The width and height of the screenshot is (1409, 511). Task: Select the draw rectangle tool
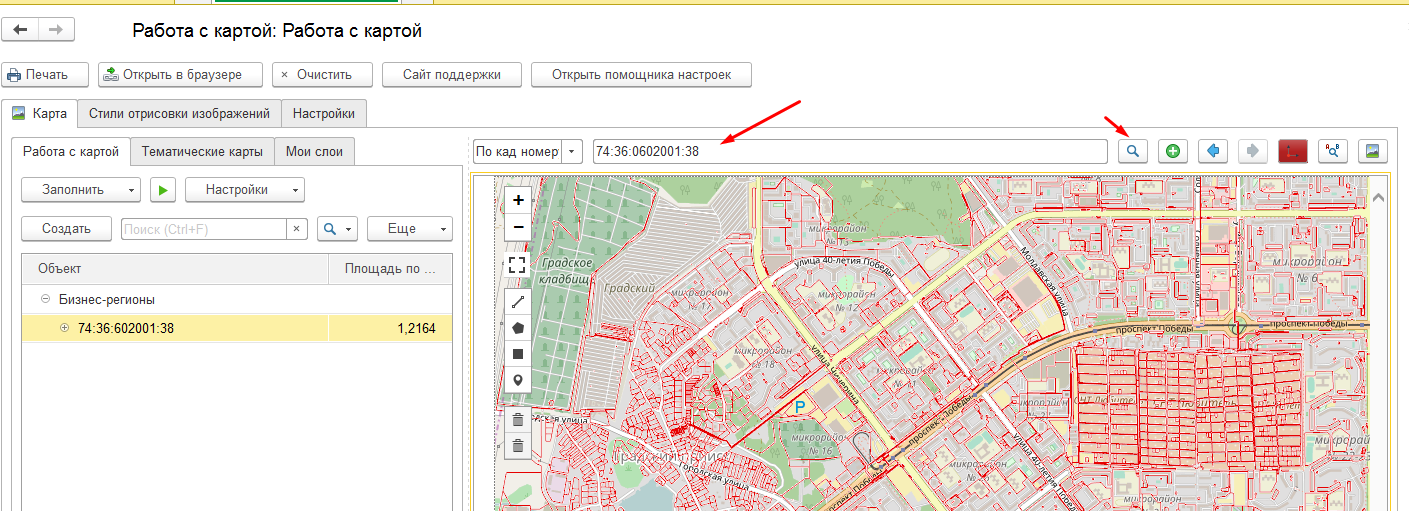tap(517, 354)
